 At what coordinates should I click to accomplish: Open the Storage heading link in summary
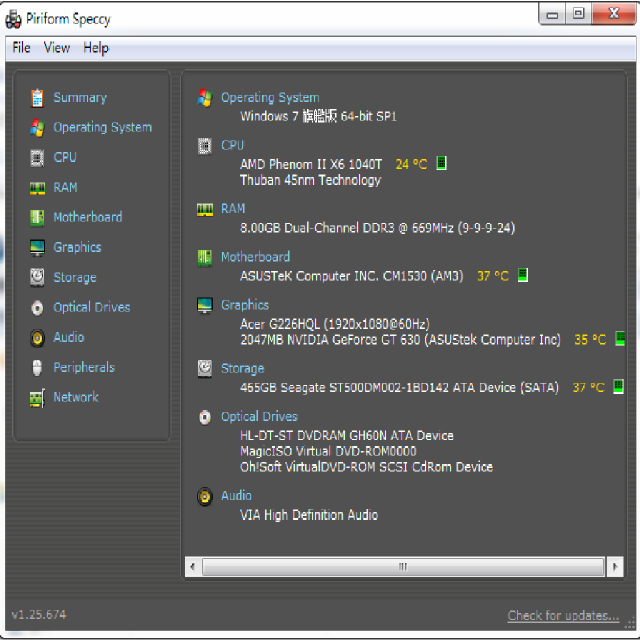[x=242, y=369]
